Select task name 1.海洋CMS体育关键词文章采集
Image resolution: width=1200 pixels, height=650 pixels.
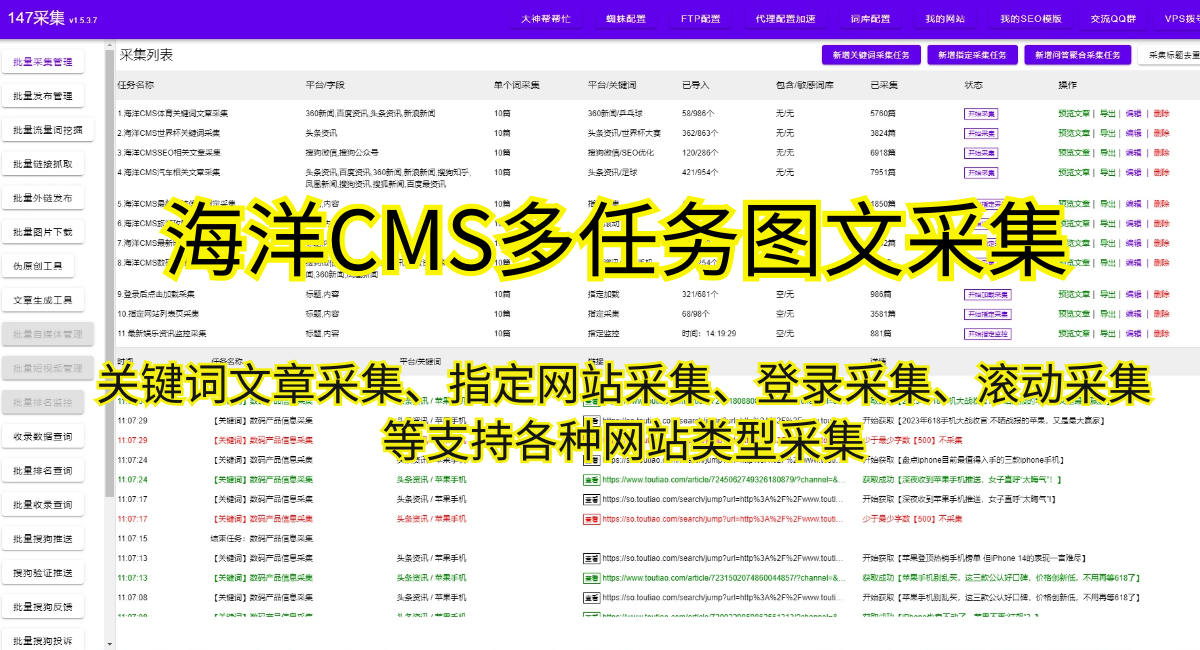173,113
